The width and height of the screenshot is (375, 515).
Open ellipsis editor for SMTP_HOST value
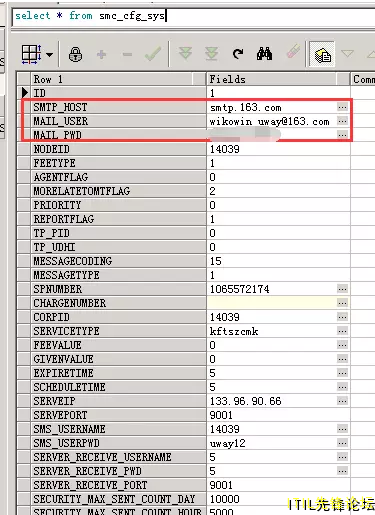[342, 107]
